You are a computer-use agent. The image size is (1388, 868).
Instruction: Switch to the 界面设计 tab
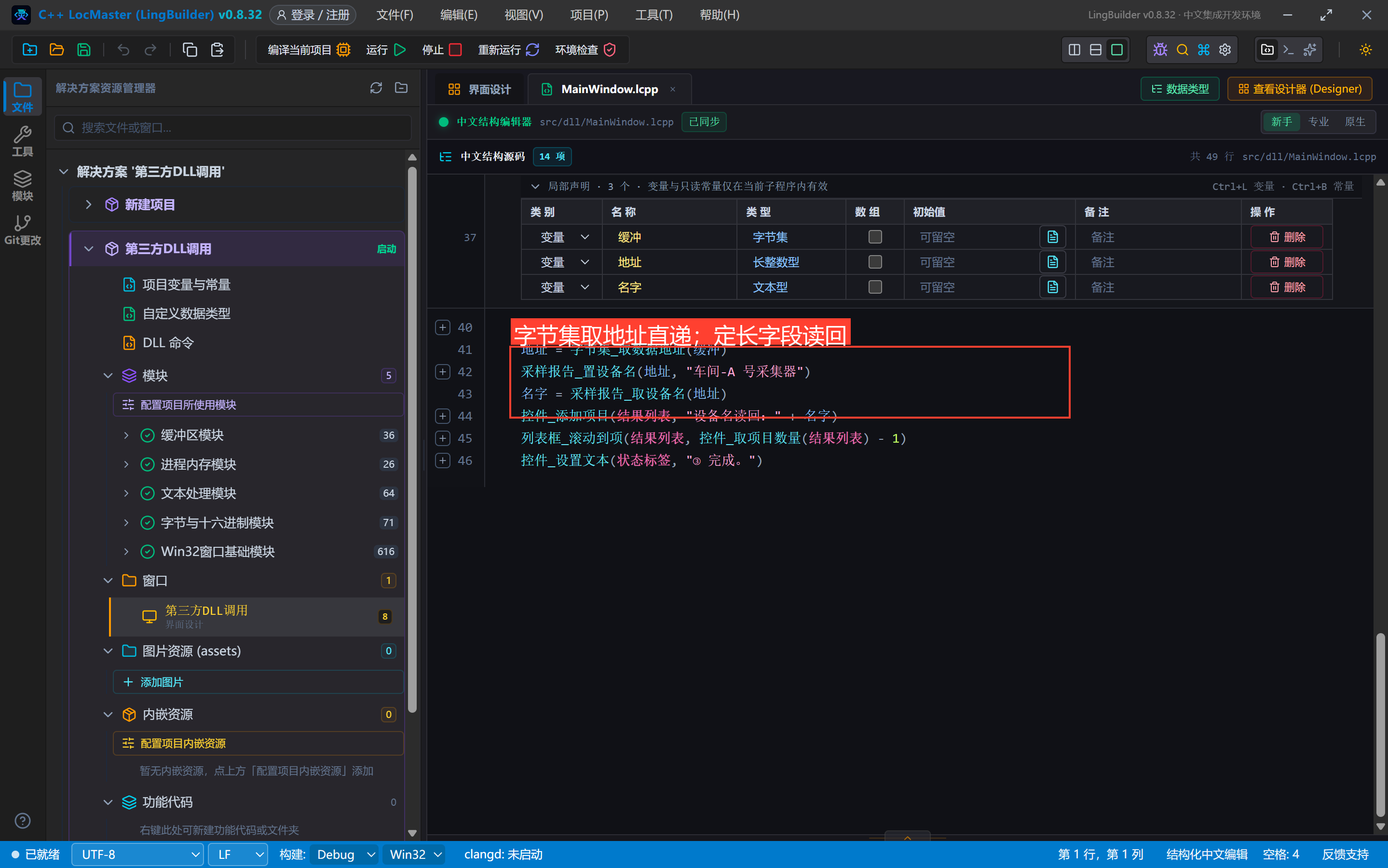point(479,89)
